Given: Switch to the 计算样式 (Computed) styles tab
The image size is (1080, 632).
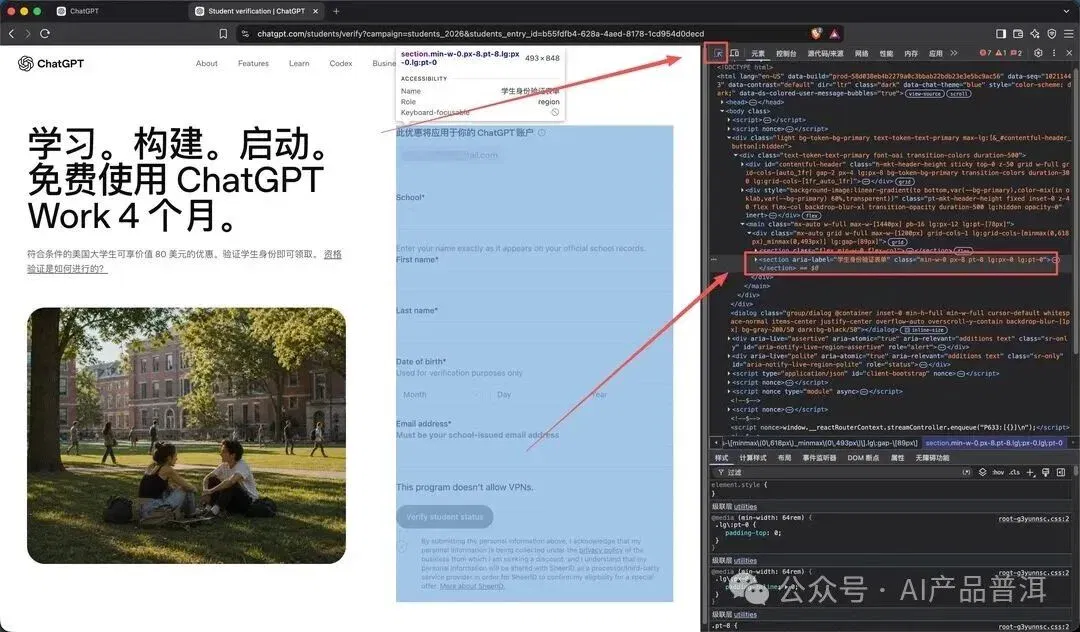Looking at the screenshot, I should (x=753, y=458).
